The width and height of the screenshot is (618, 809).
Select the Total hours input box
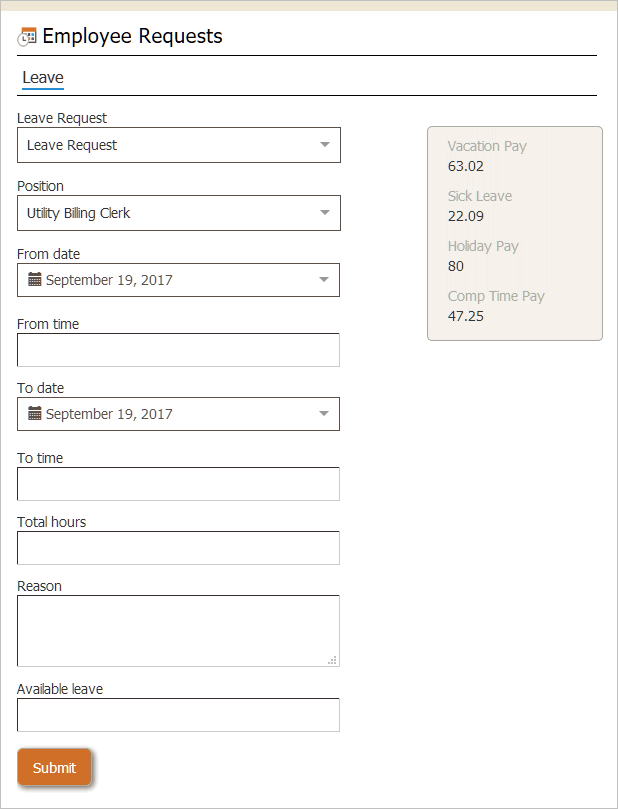click(178, 548)
